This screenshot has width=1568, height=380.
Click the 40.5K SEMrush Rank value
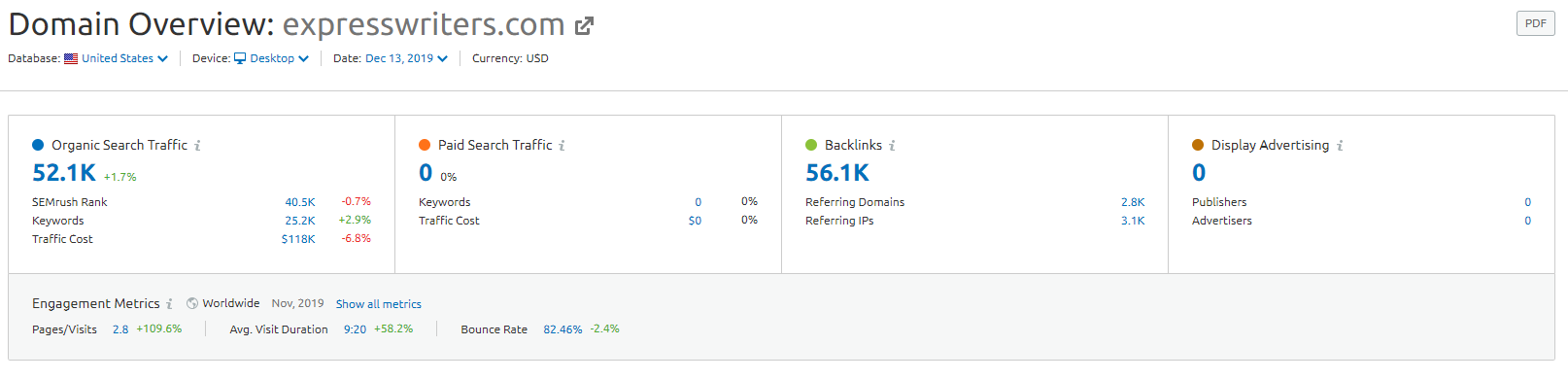coord(300,202)
